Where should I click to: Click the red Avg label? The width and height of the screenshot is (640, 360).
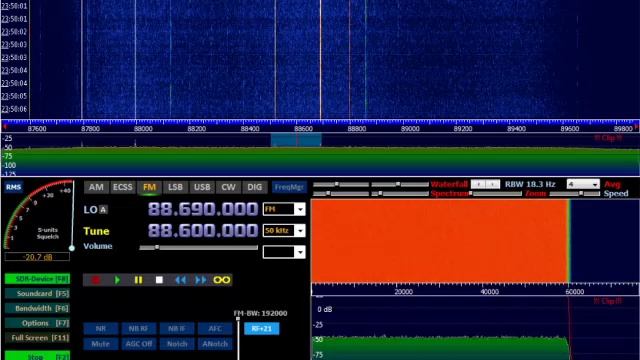tap(612, 184)
